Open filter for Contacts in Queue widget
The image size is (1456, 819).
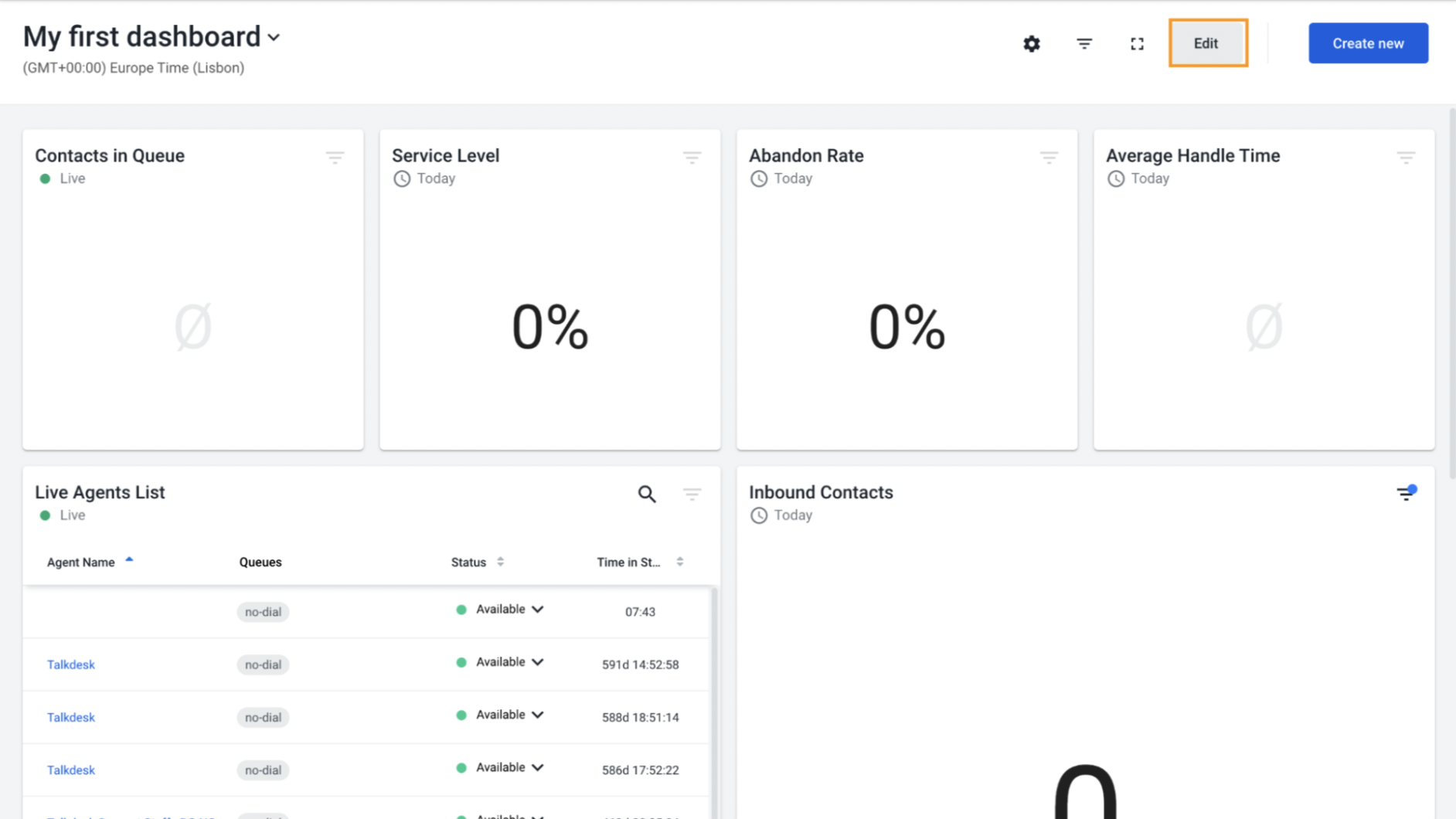[335, 158]
